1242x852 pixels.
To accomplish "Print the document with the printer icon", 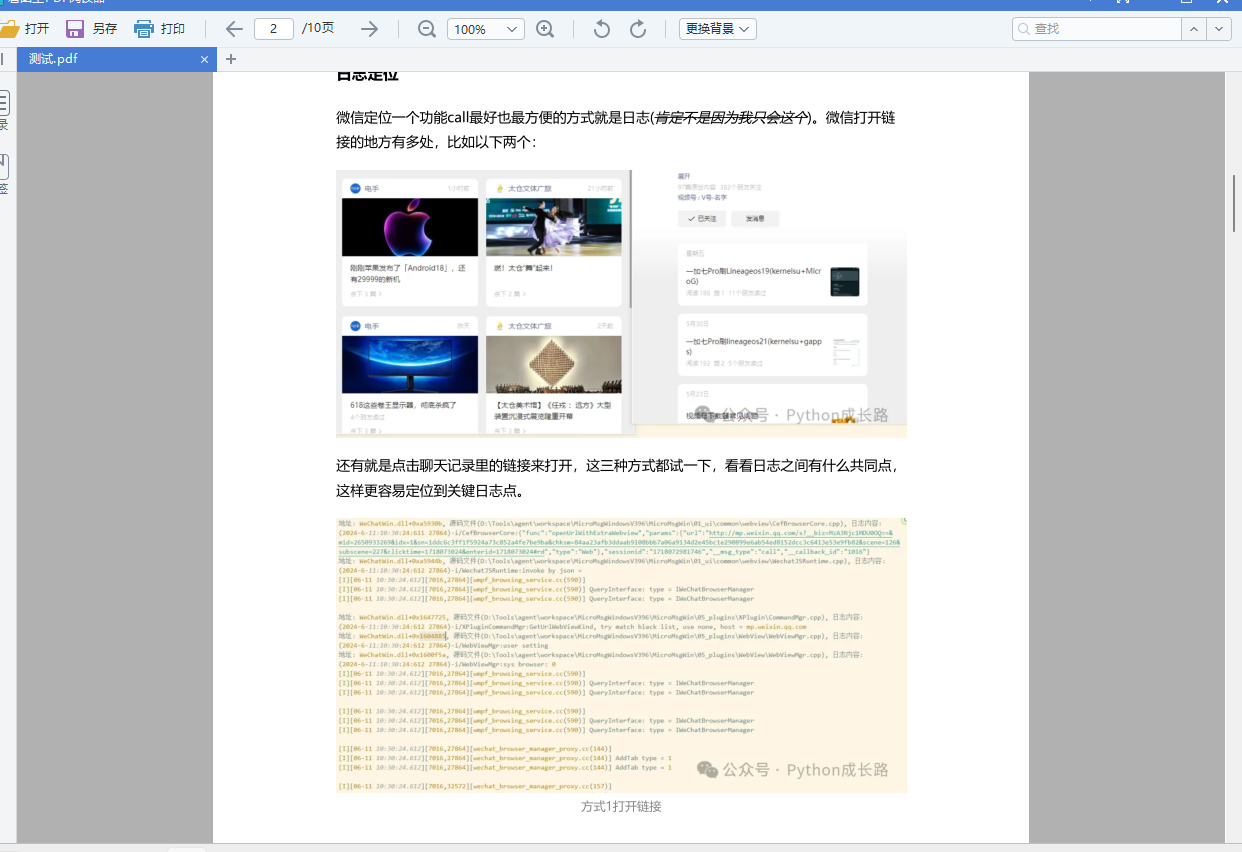I will [144, 29].
